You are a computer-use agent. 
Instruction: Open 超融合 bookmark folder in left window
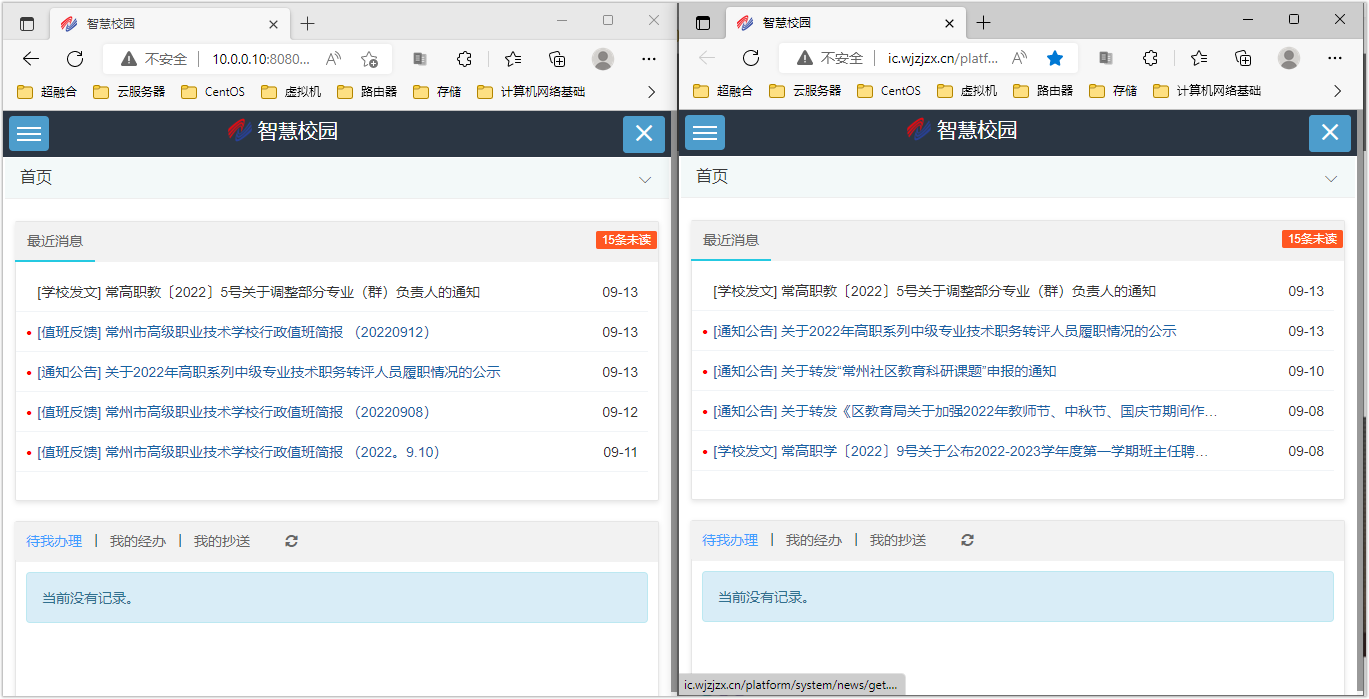(x=47, y=92)
